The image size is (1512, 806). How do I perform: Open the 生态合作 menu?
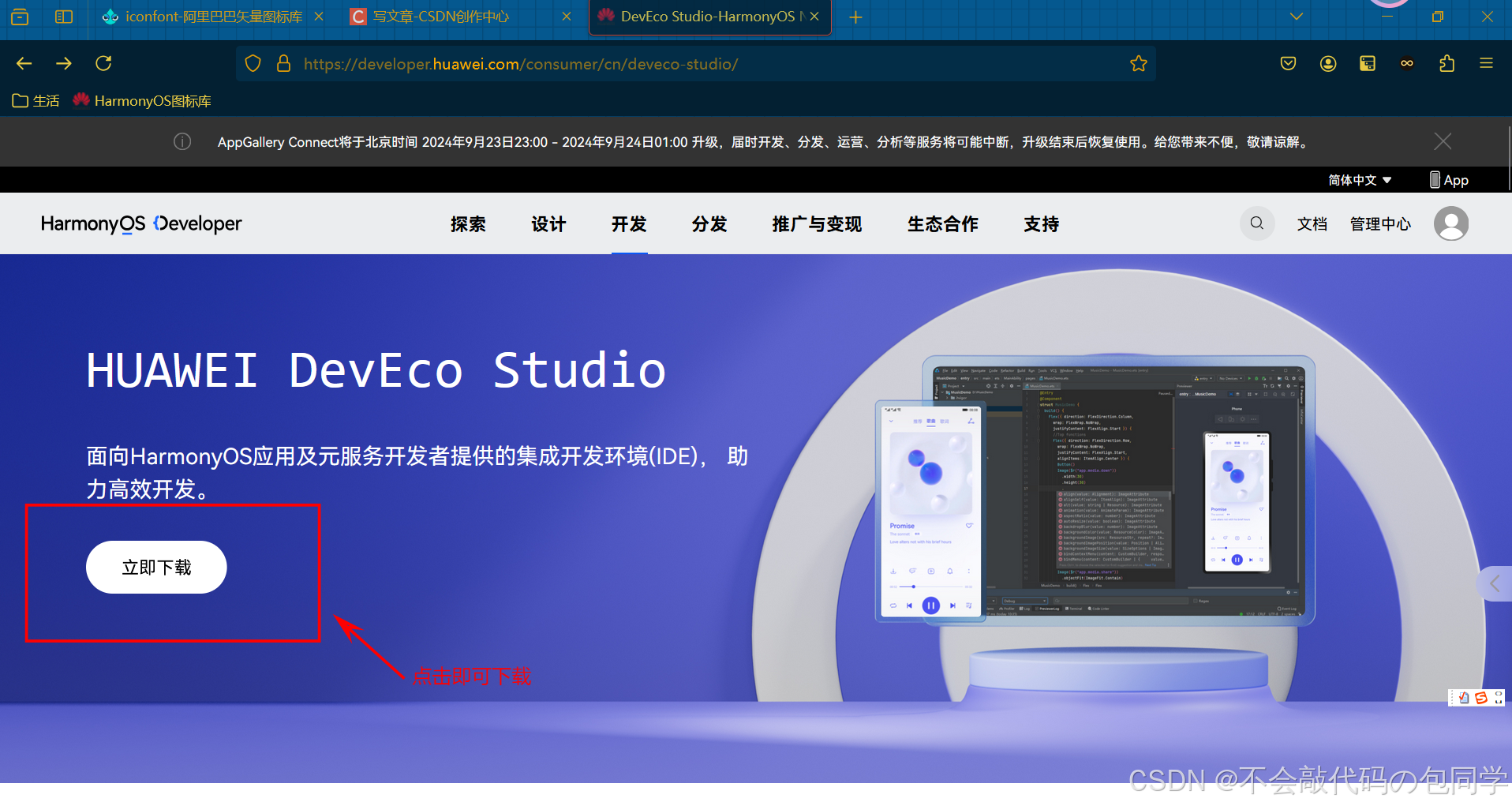[943, 224]
